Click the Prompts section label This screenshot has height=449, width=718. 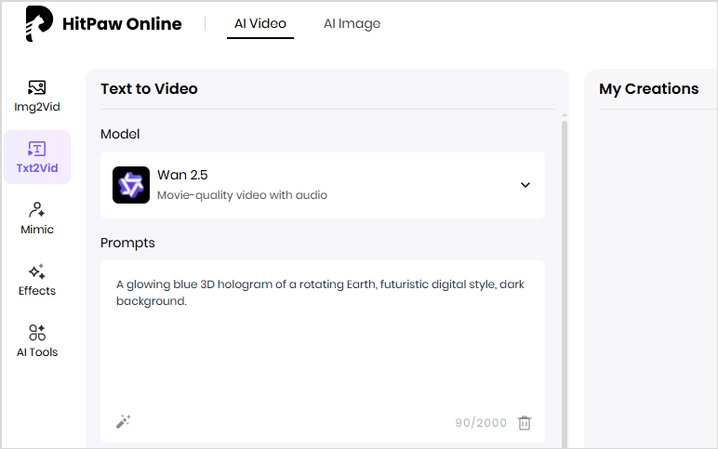tap(128, 243)
